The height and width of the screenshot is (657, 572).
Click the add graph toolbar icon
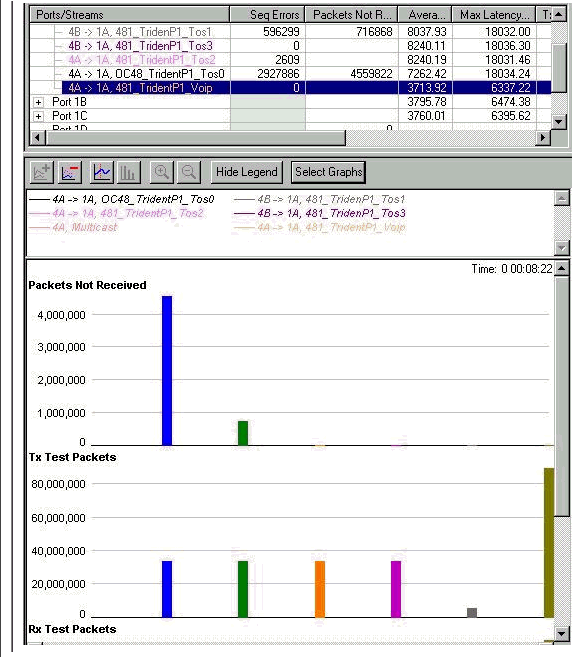click(x=42, y=172)
